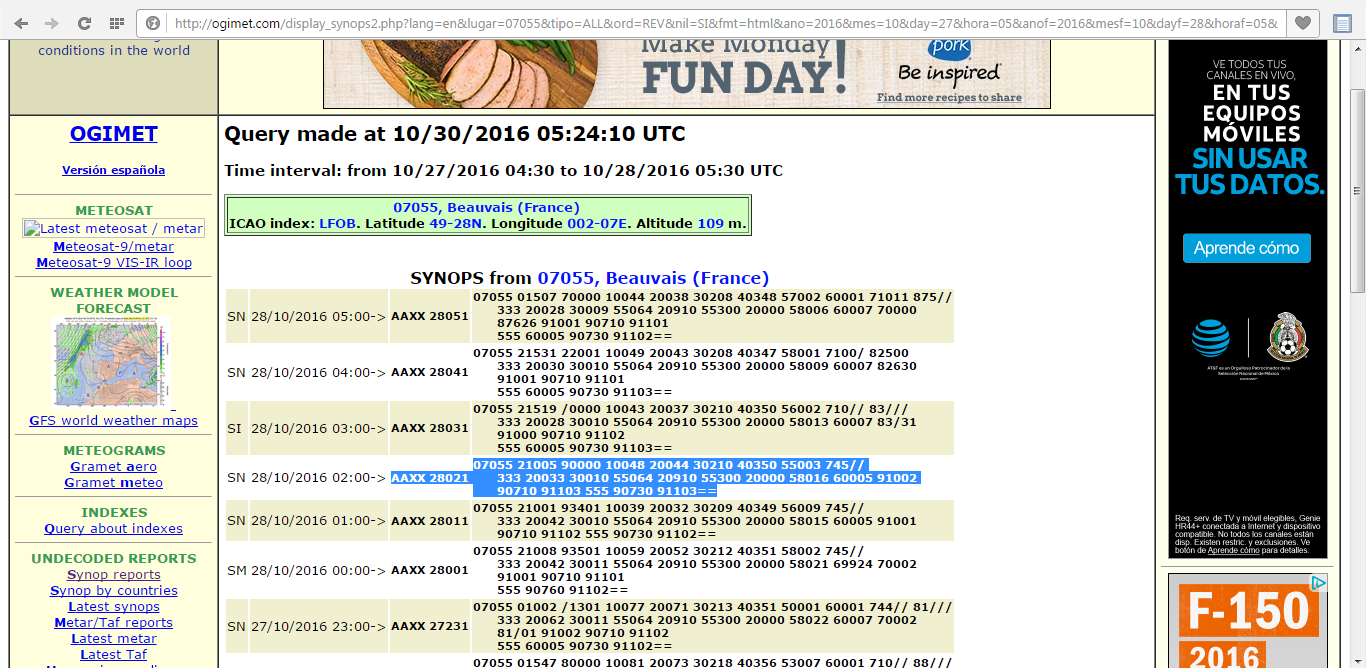Open Query about indexes link
Image resolution: width=1366 pixels, height=668 pixels.
coord(113,529)
